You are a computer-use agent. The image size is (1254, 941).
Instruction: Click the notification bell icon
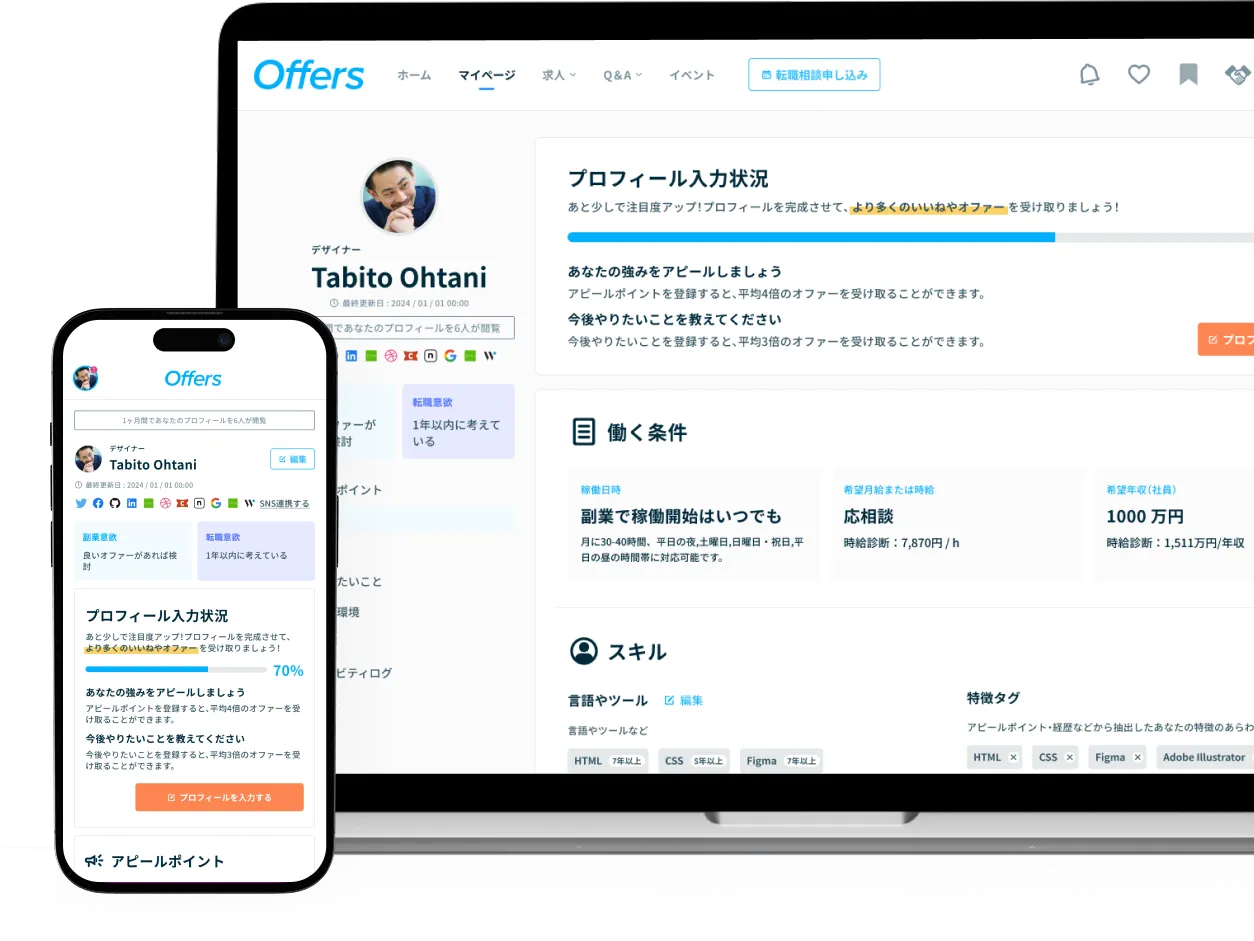point(1089,75)
